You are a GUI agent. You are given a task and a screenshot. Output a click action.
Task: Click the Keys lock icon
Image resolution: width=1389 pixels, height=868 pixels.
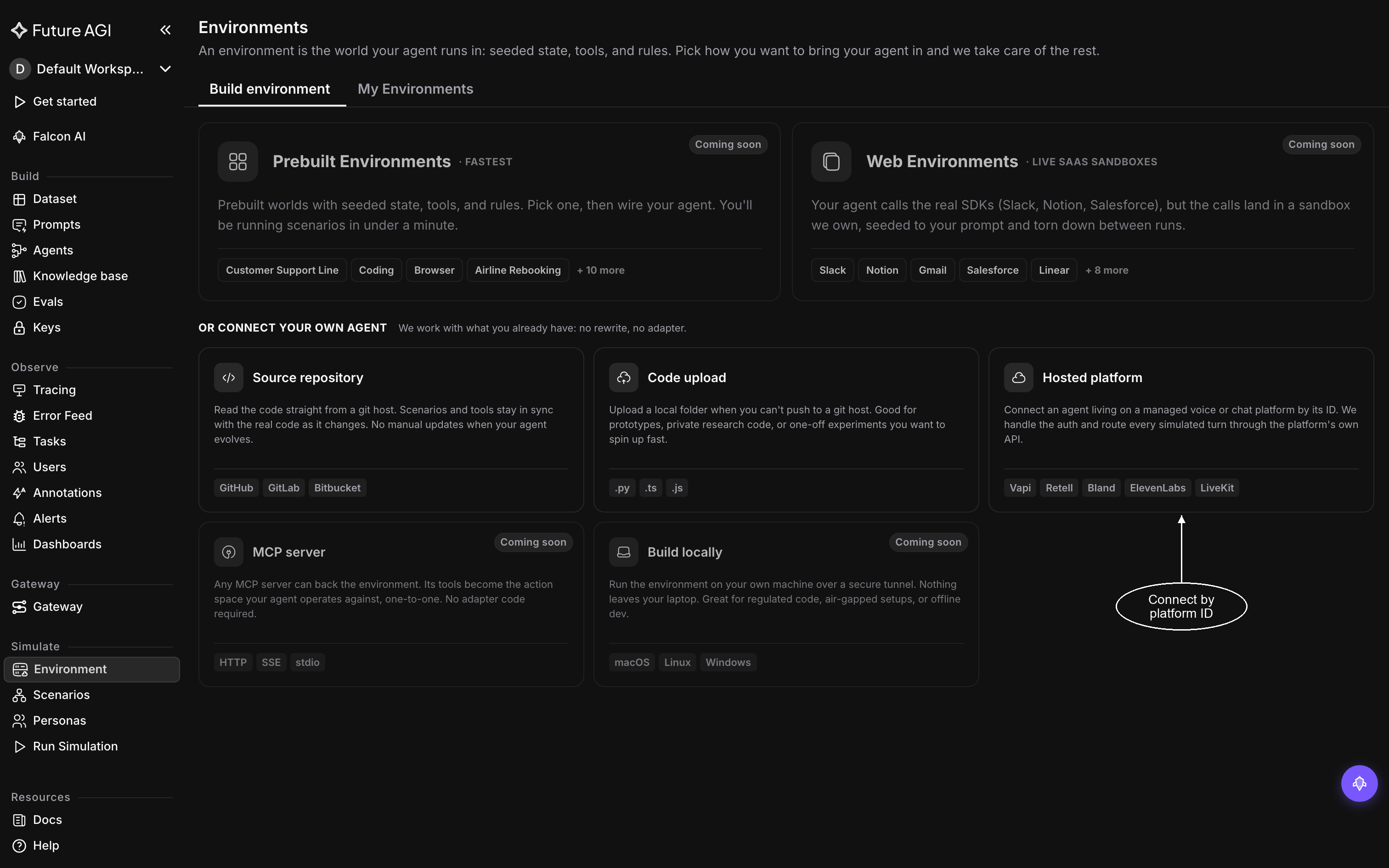click(x=19, y=328)
